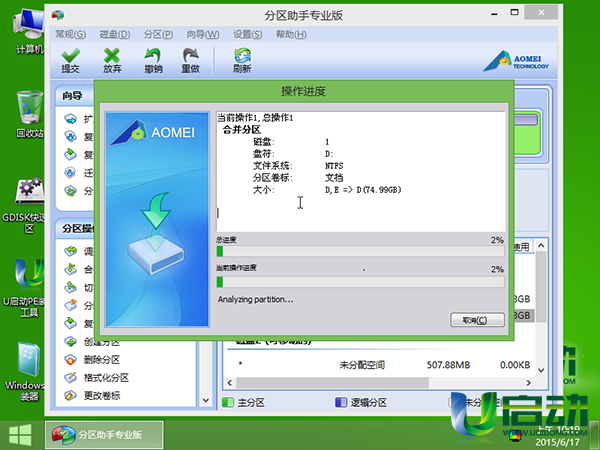Image resolution: width=600 pixels, height=450 pixels.
Task: Click the D,E => D(74.99GB) size text
Action: [x=363, y=189]
